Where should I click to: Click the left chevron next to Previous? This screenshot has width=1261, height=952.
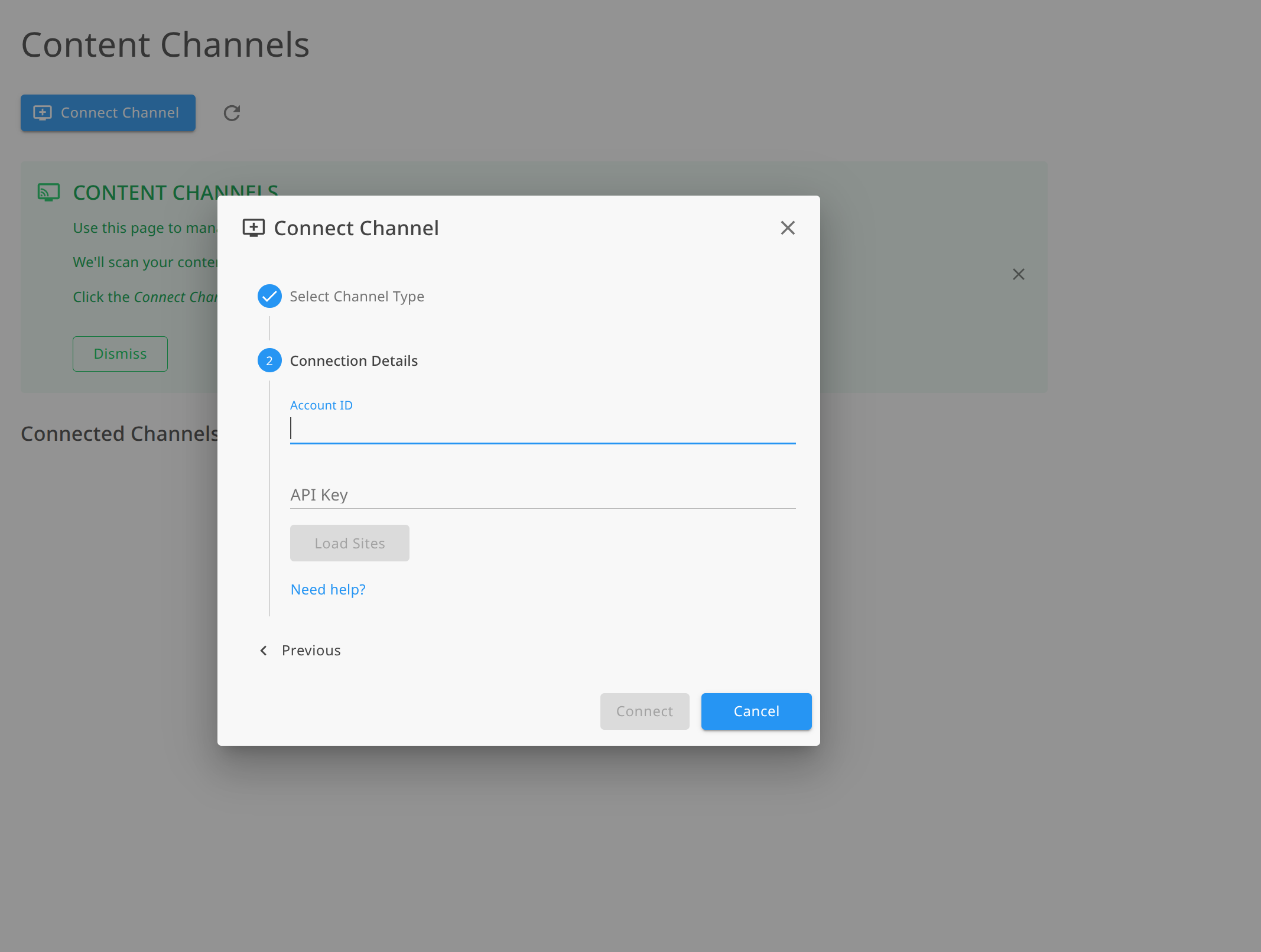click(x=264, y=650)
